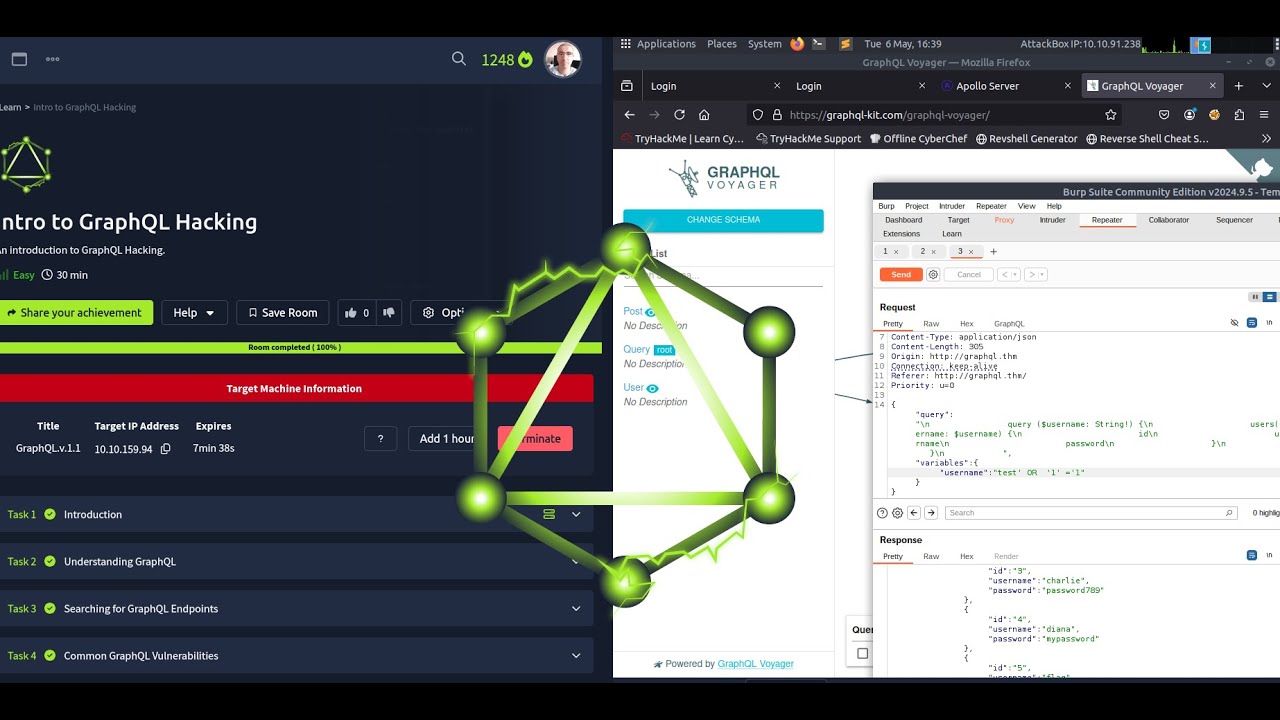Click Firefox back arrow
Viewport: 1280px width, 720px height.
click(x=629, y=115)
